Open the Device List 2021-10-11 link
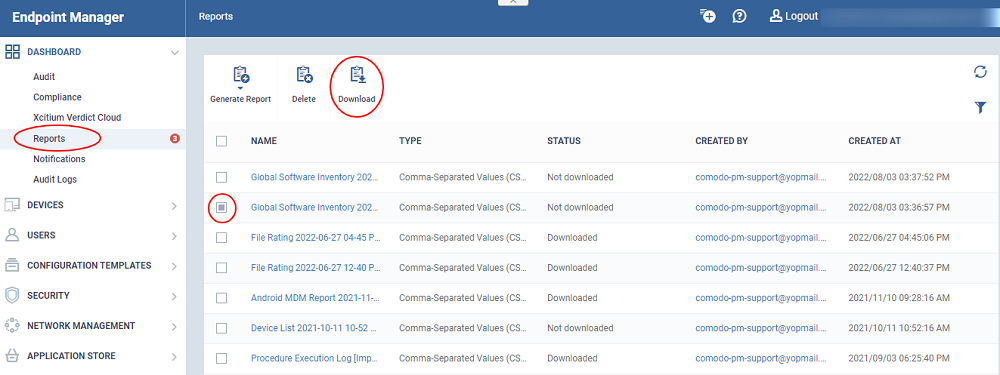The image size is (1000, 375). click(x=314, y=328)
